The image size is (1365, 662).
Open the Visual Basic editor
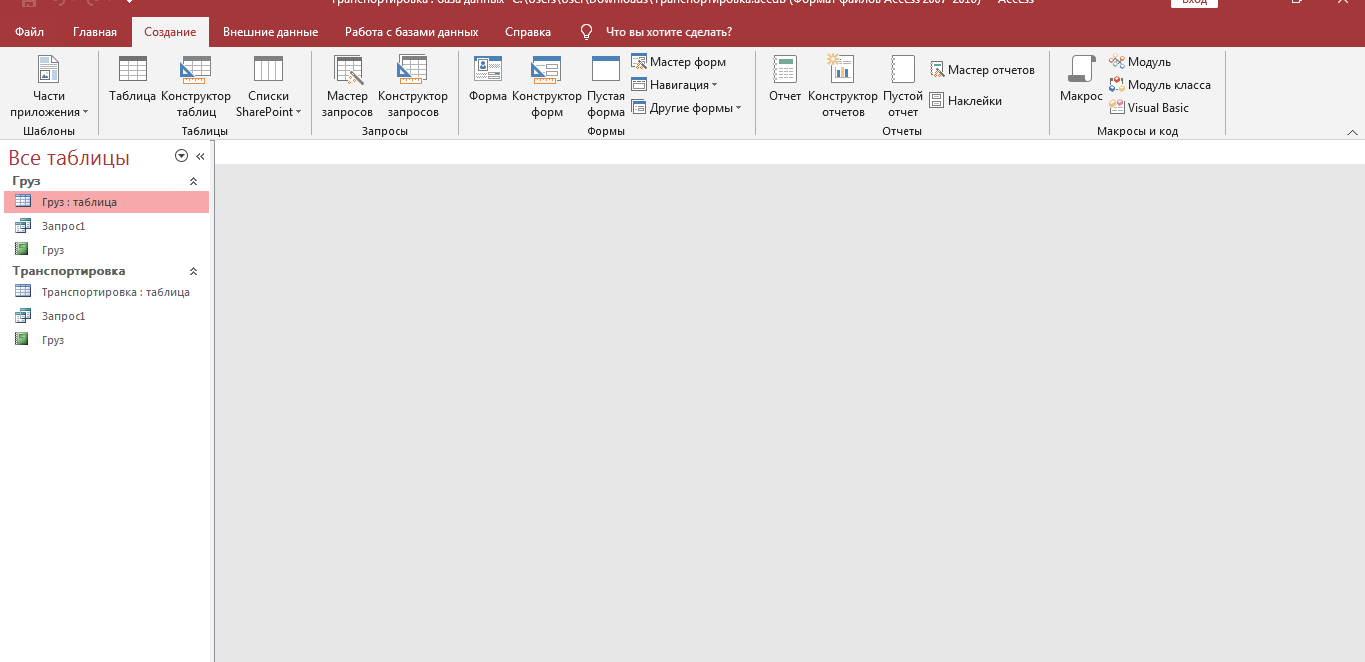1149,108
